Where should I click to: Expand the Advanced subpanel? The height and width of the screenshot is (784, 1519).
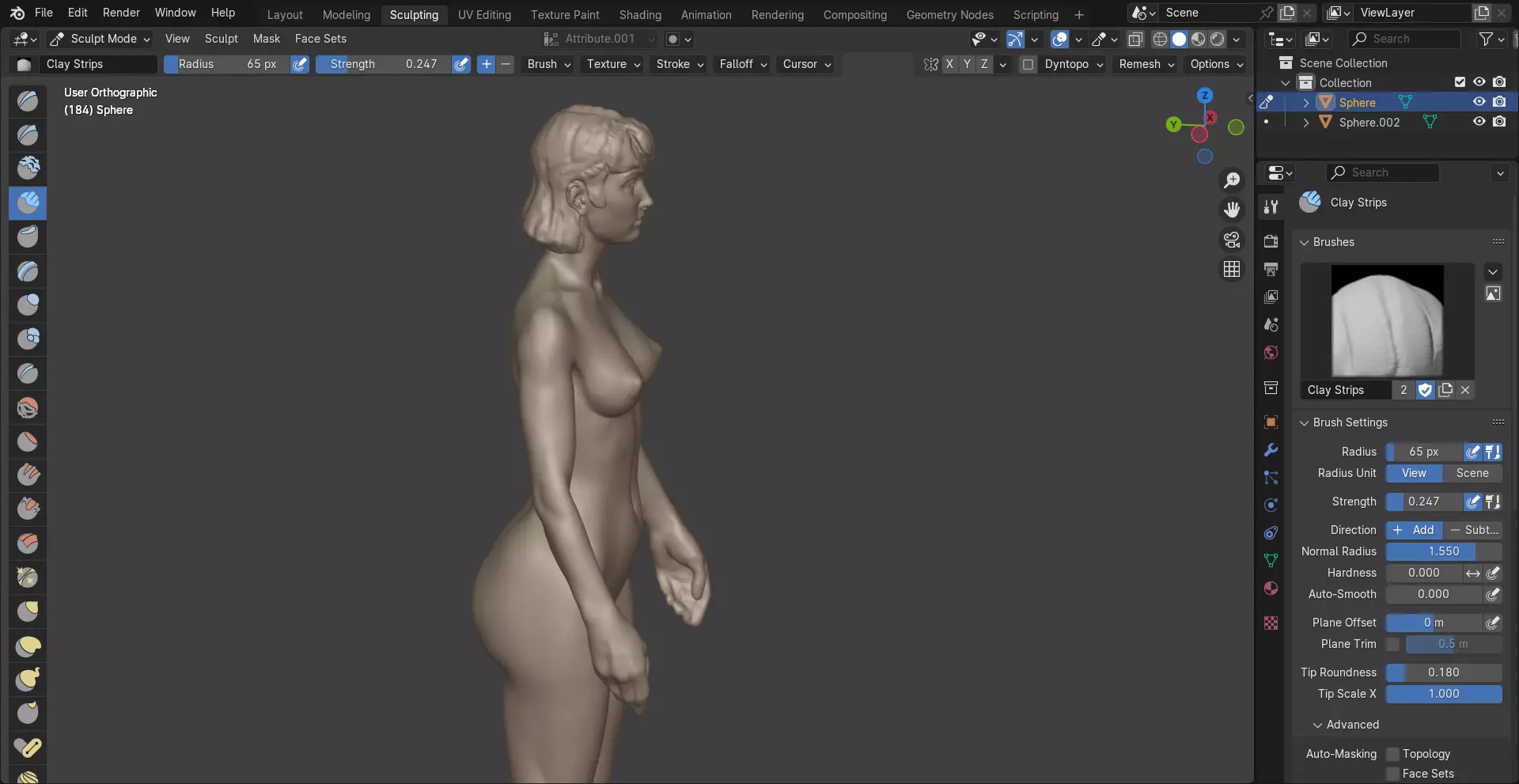(1346, 725)
